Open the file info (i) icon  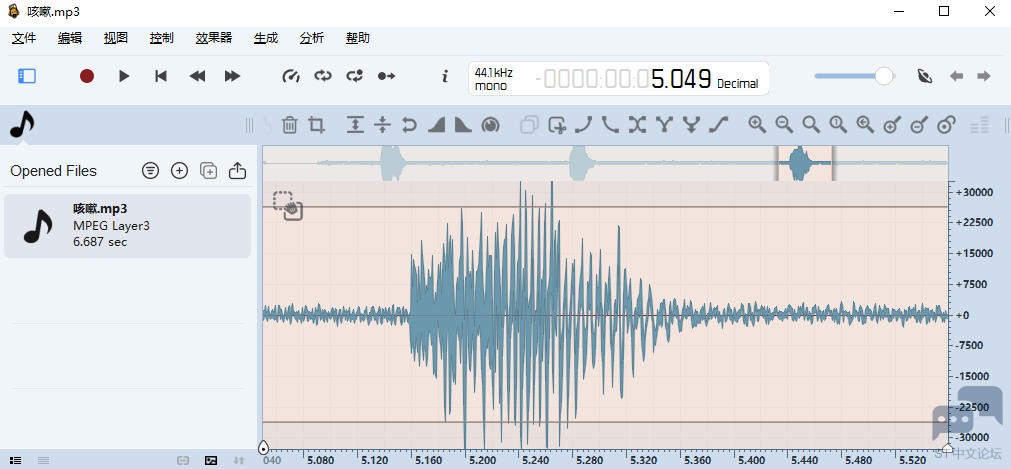tap(444, 76)
